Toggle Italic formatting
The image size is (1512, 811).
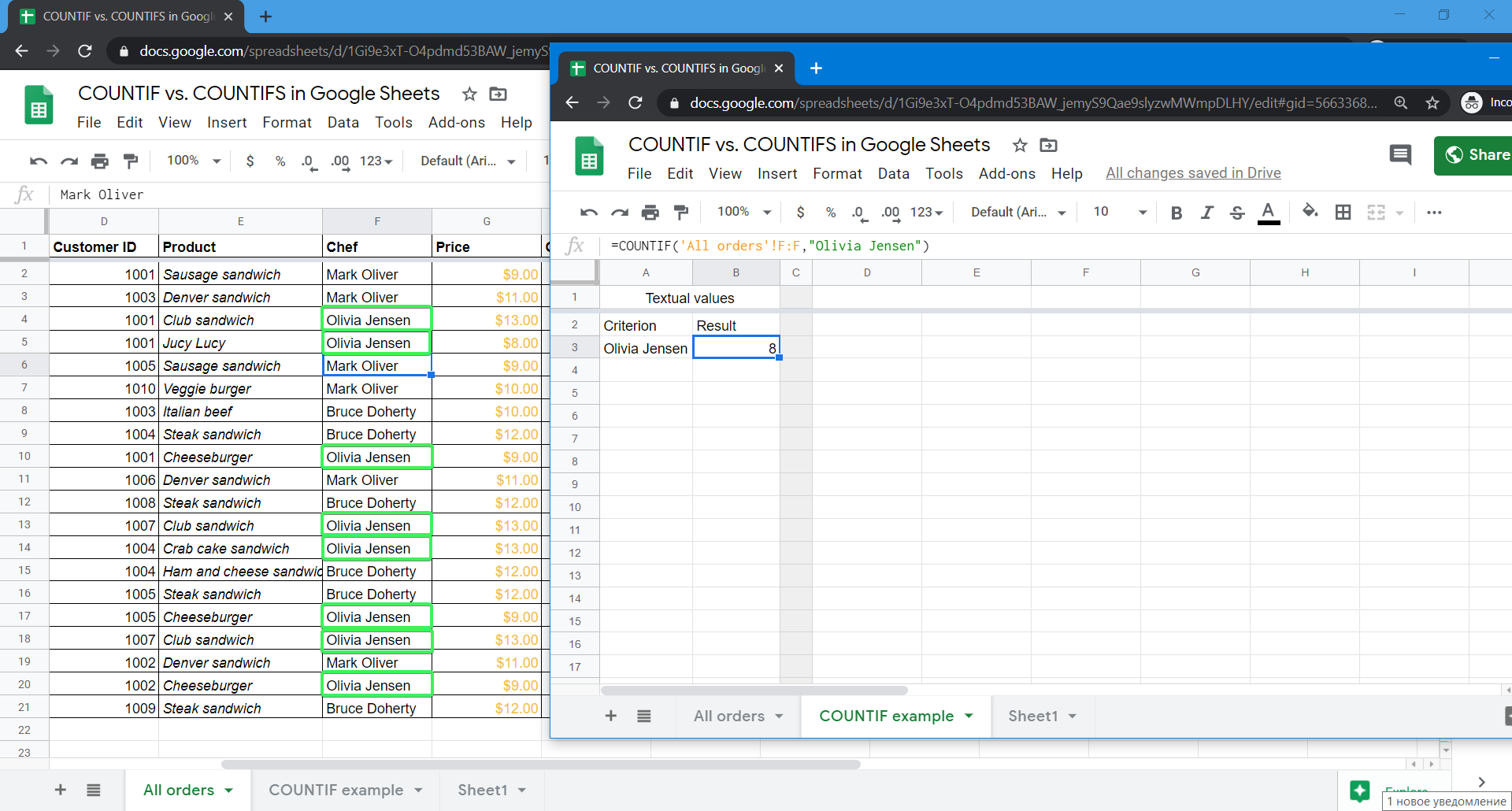tap(1206, 212)
